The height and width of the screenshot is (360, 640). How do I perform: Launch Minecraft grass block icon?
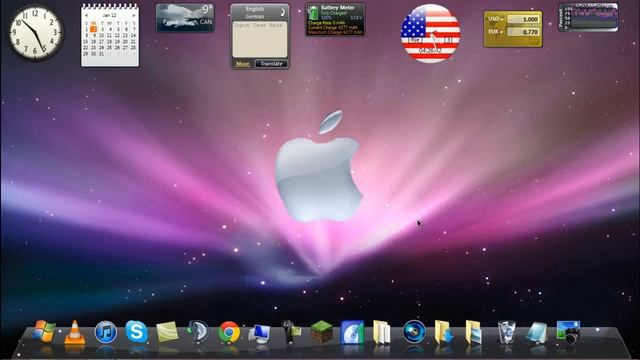pyautogui.click(x=321, y=331)
